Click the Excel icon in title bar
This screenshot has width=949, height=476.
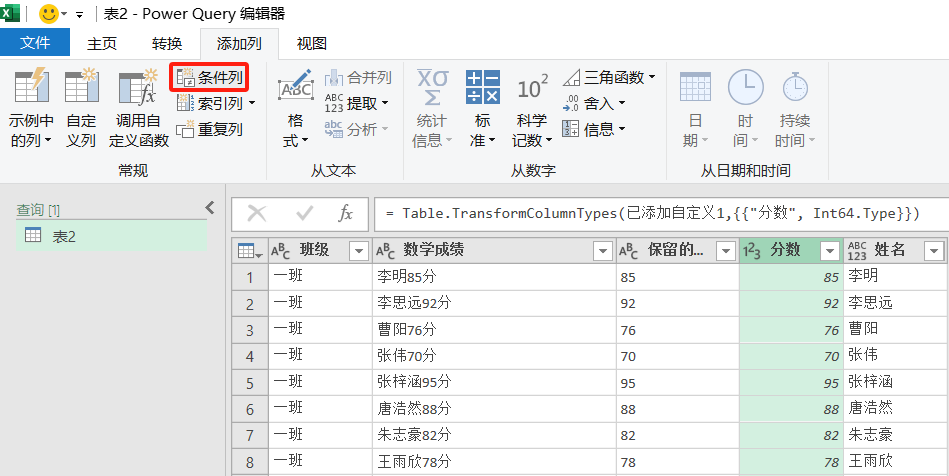(x=10, y=13)
